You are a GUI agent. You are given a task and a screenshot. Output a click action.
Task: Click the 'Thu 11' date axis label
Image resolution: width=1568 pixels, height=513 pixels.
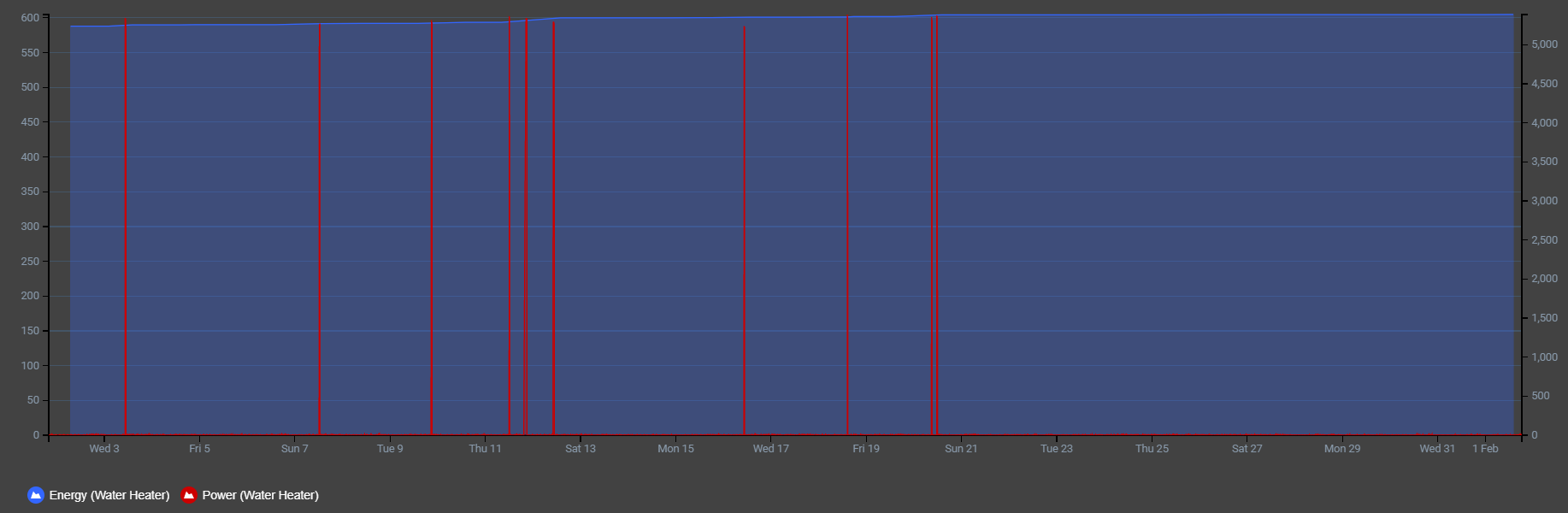click(x=485, y=449)
